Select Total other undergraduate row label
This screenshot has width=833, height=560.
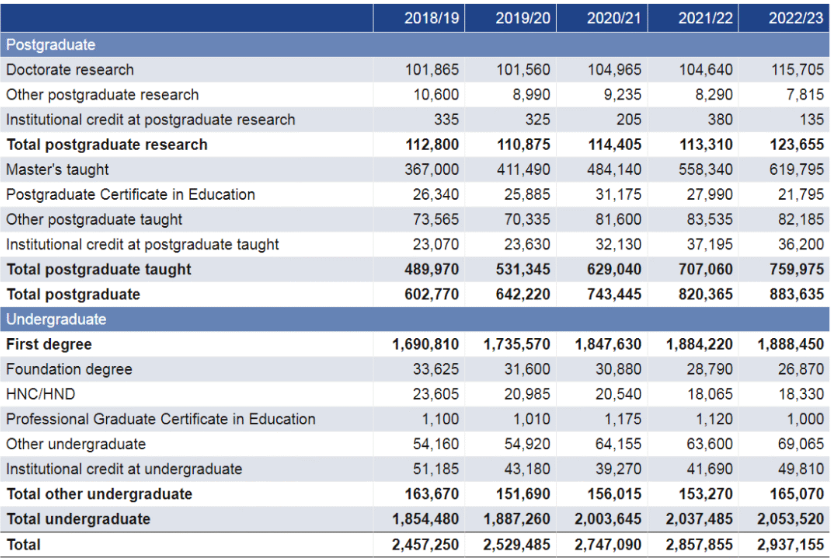[x=99, y=494]
